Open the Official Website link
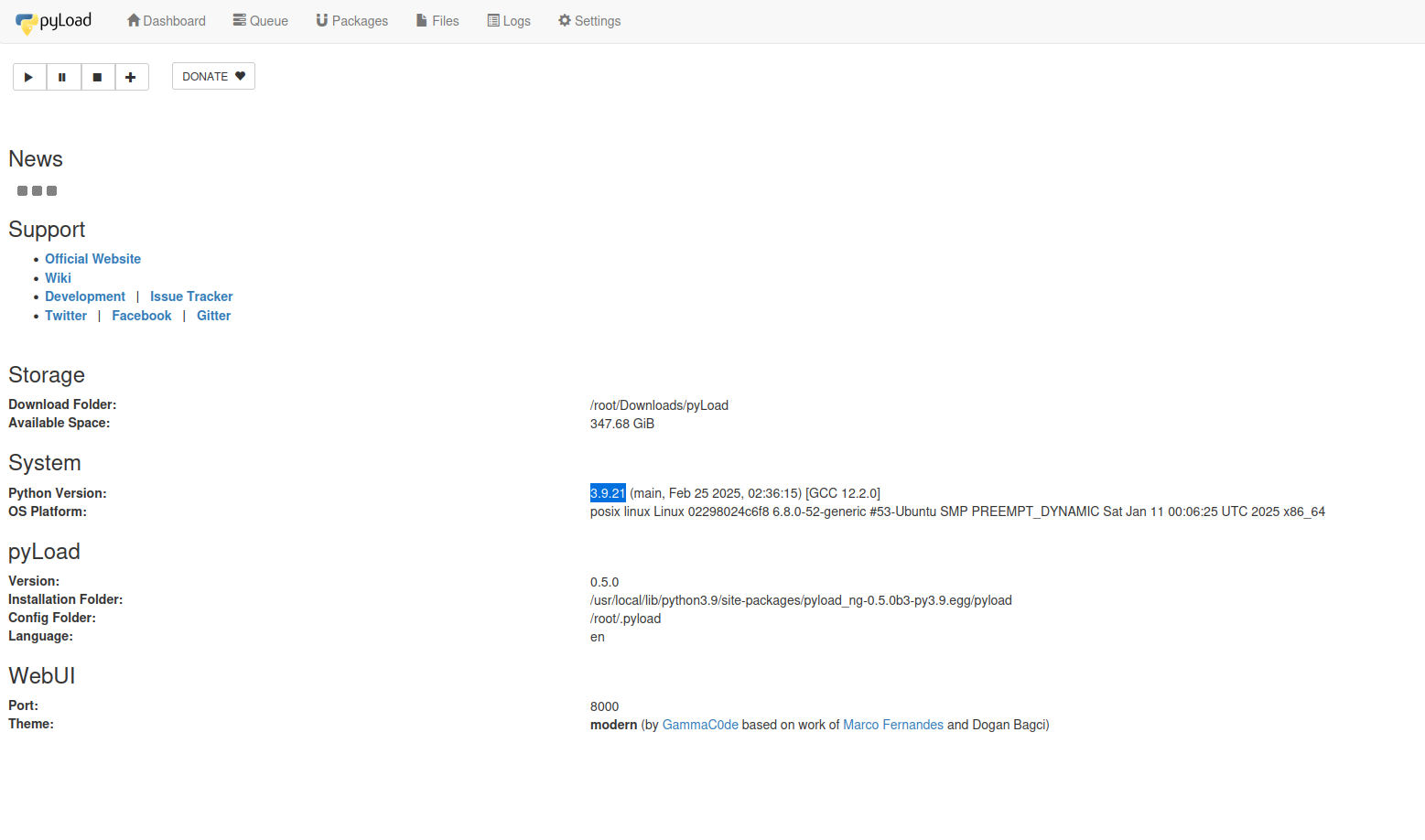Viewport: 1425px width, 840px height. click(x=92, y=259)
